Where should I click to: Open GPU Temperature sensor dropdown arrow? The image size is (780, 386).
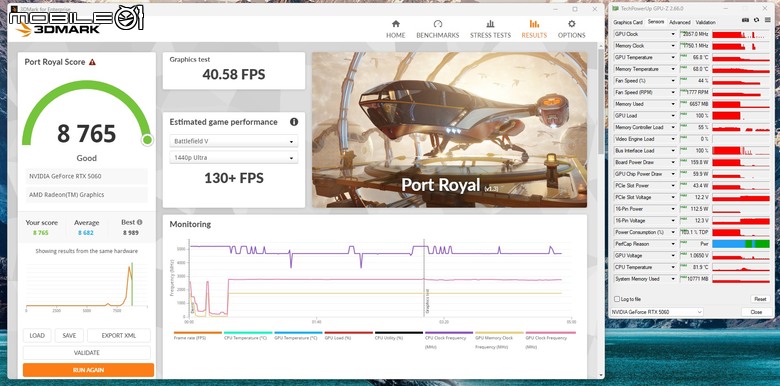coord(673,58)
